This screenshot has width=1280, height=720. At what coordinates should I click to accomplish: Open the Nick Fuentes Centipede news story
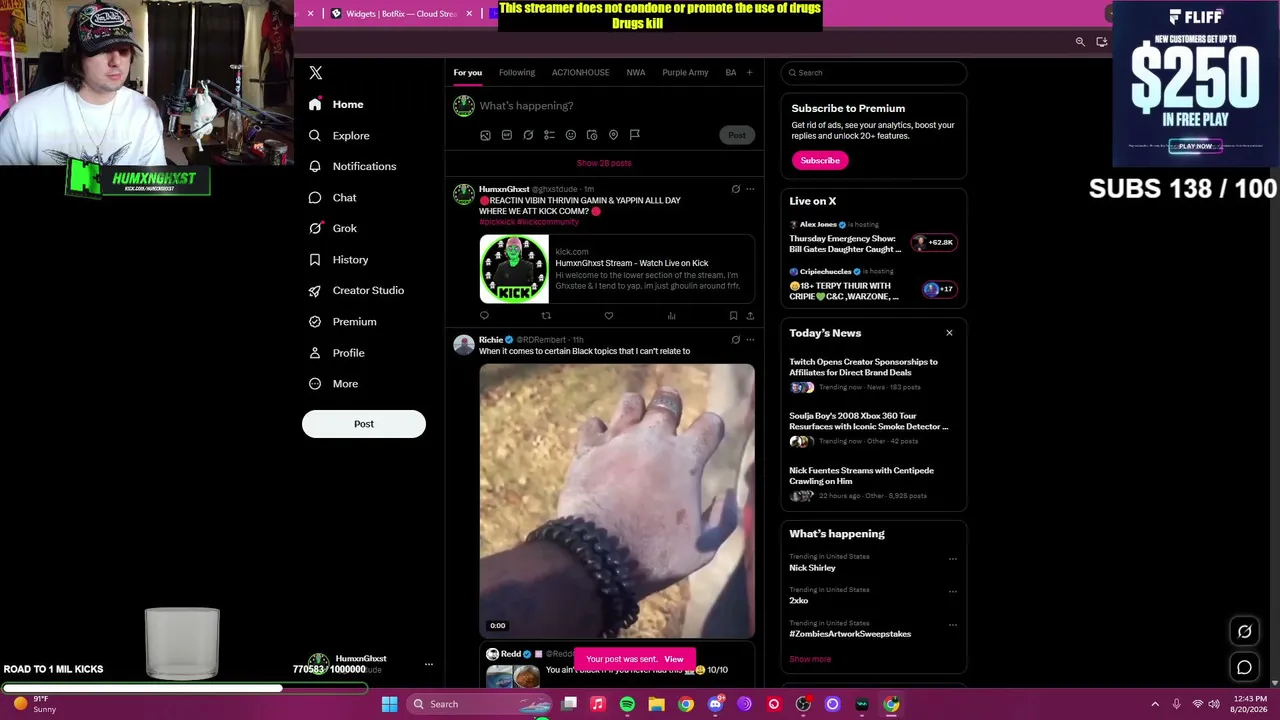coord(873,483)
